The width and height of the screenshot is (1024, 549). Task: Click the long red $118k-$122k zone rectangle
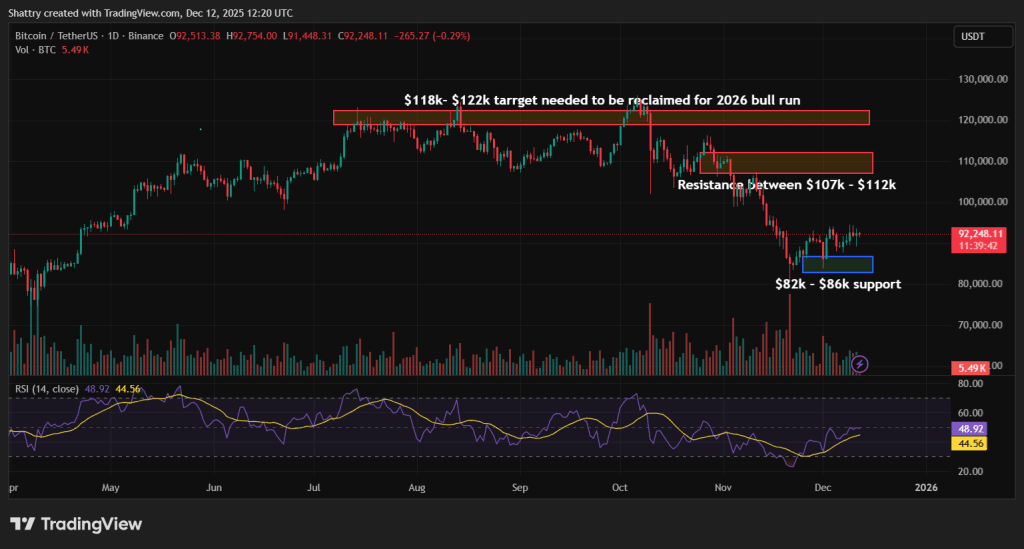pyautogui.click(x=601, y=118)
